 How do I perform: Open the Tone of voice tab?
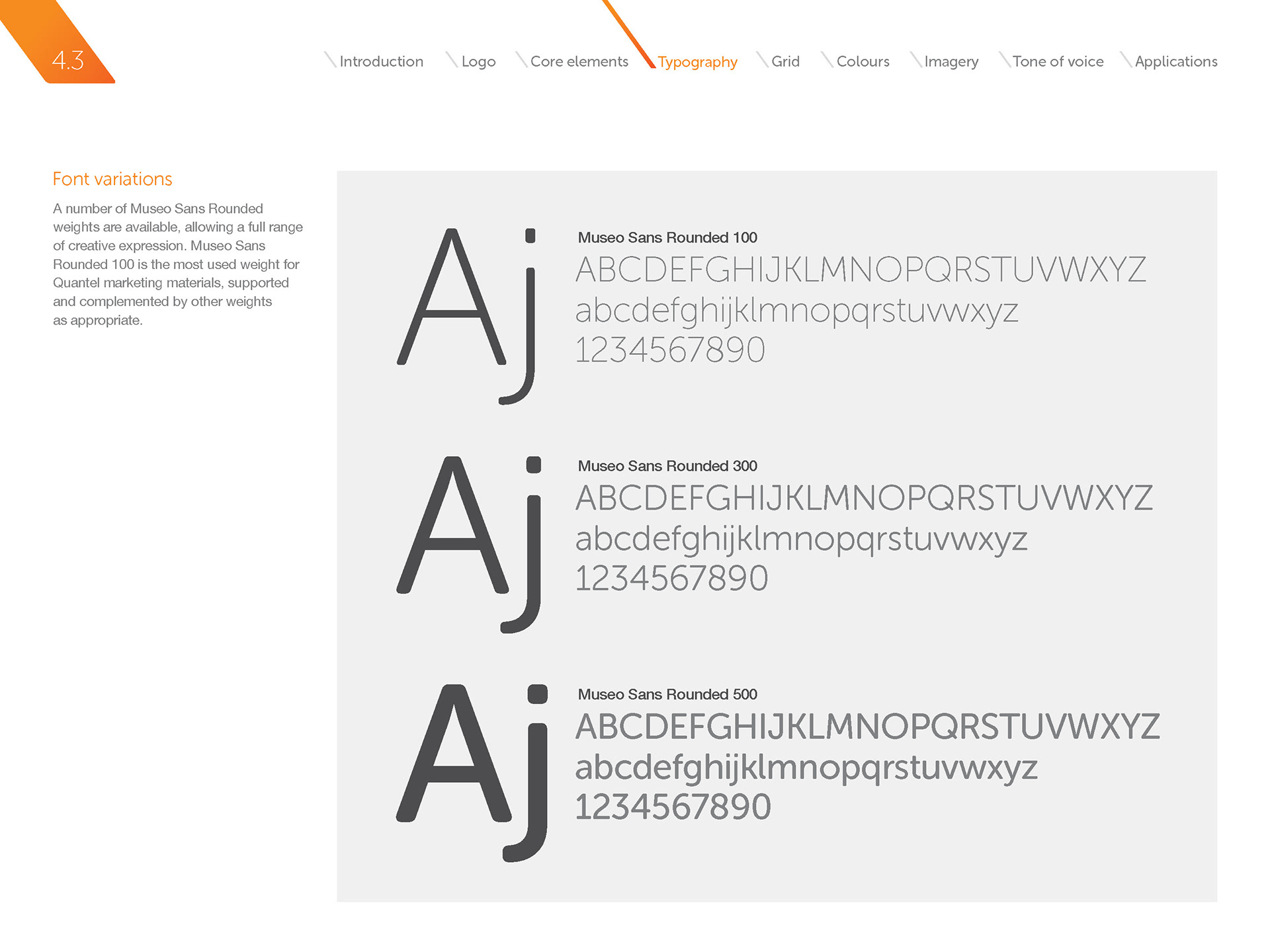click(x=1058, y=61)
